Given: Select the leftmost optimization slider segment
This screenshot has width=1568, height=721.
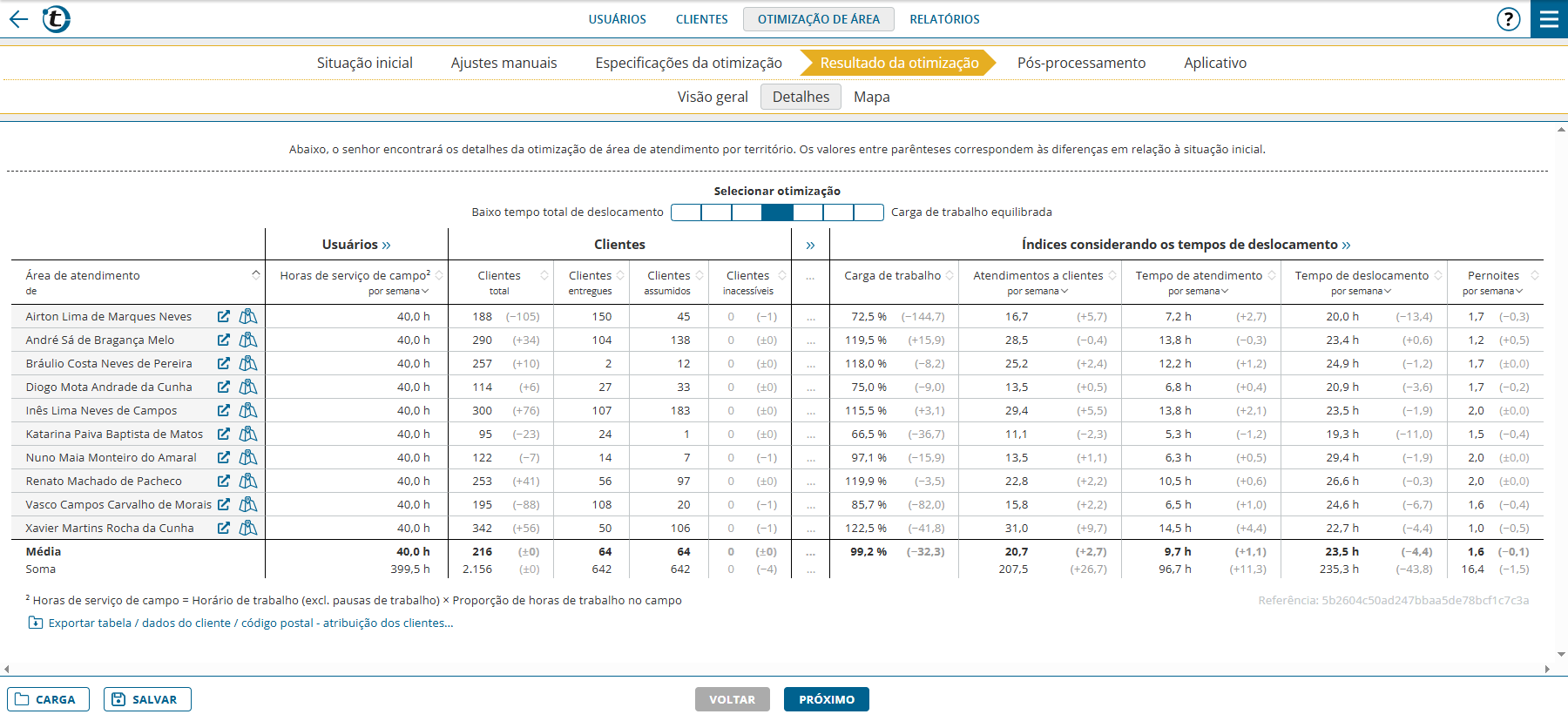Looking at the screenshot, I should point(686,212).
